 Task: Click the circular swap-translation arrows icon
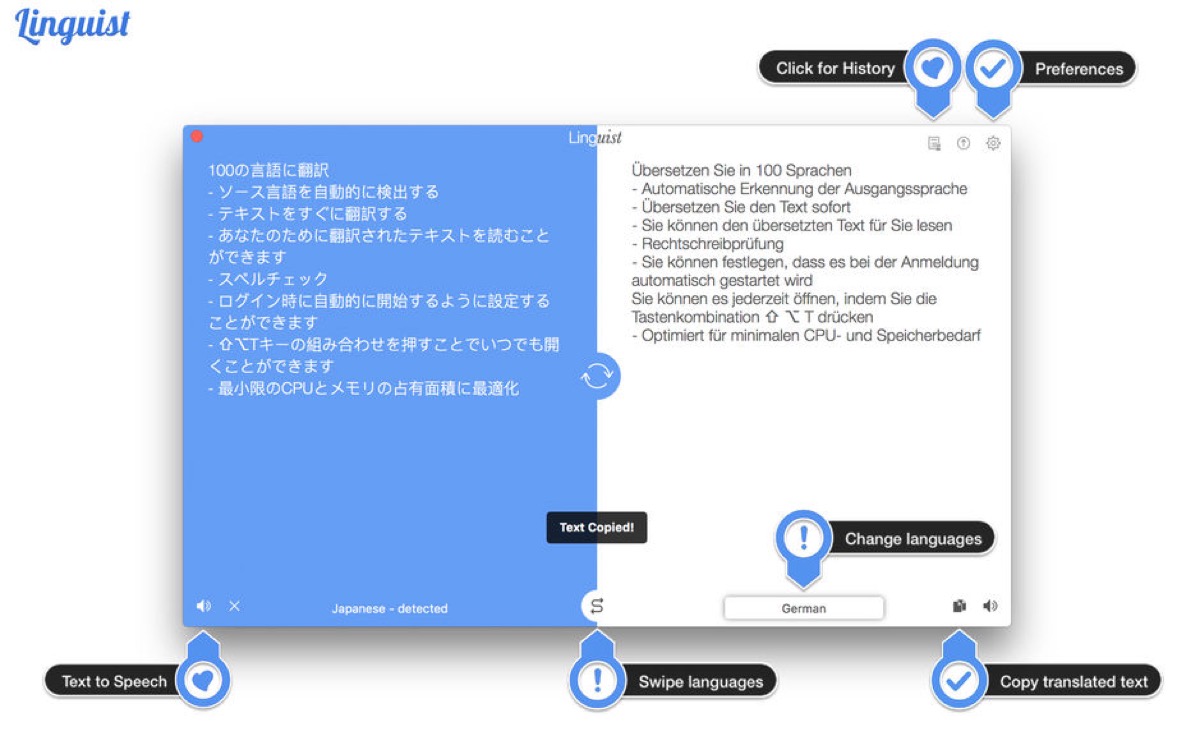click(x=597, y=376)
